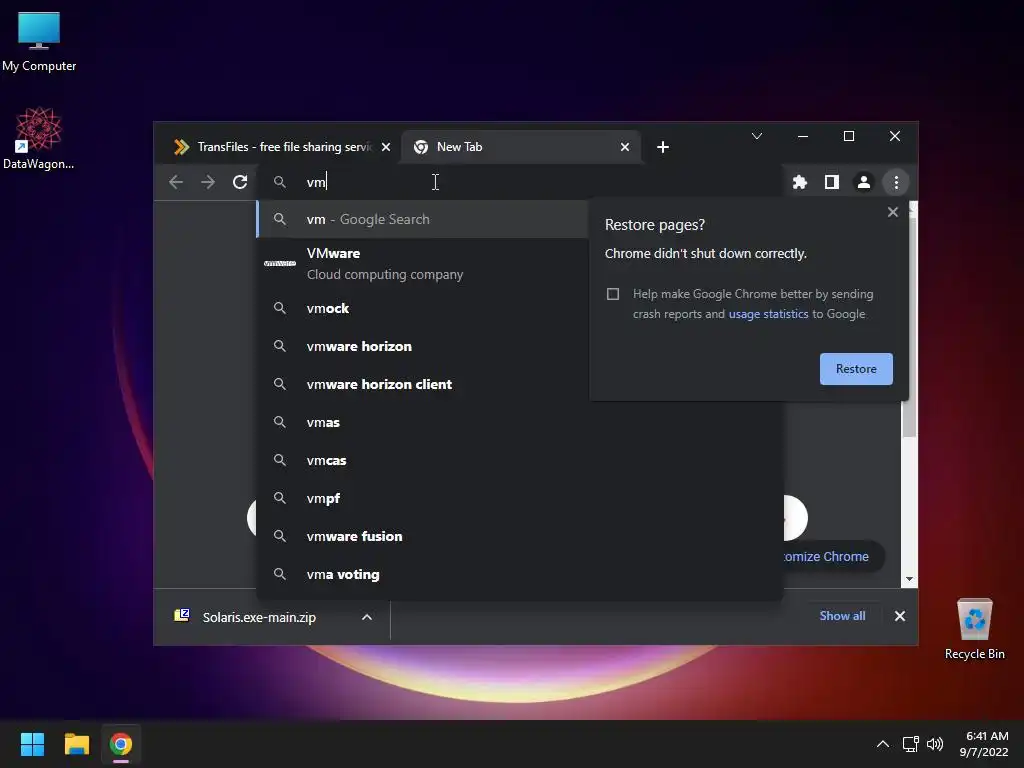Select the My Computer desktop icon
The image size is (1024, 768).
(x=39, y=42)
